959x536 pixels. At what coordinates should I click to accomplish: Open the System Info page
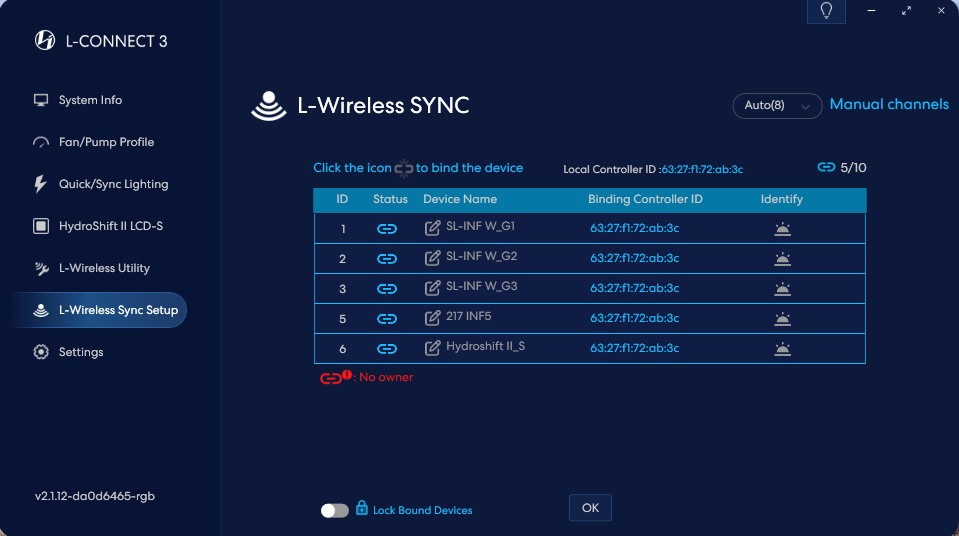(90, 100)
